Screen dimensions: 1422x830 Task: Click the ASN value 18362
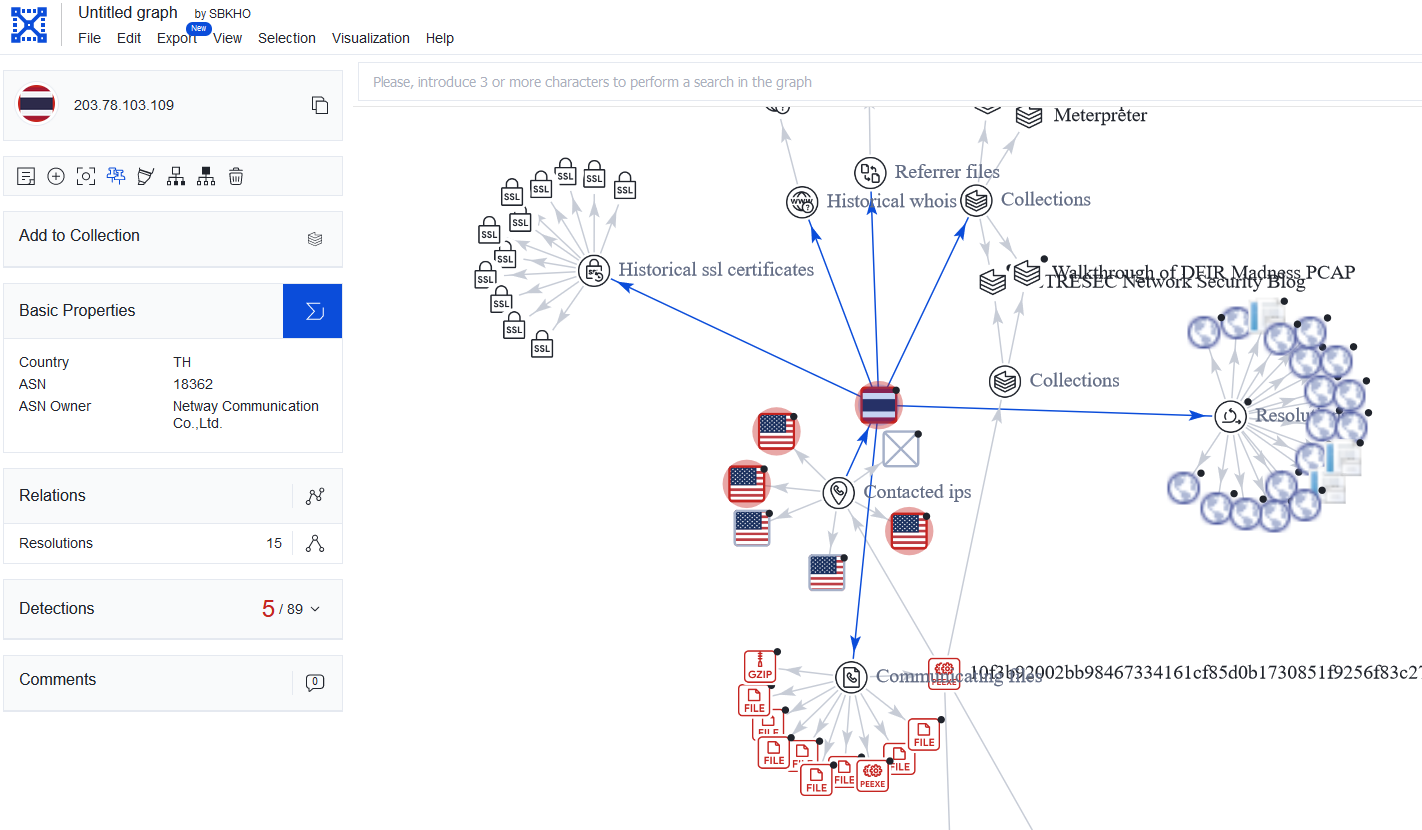tap(193, 384)
